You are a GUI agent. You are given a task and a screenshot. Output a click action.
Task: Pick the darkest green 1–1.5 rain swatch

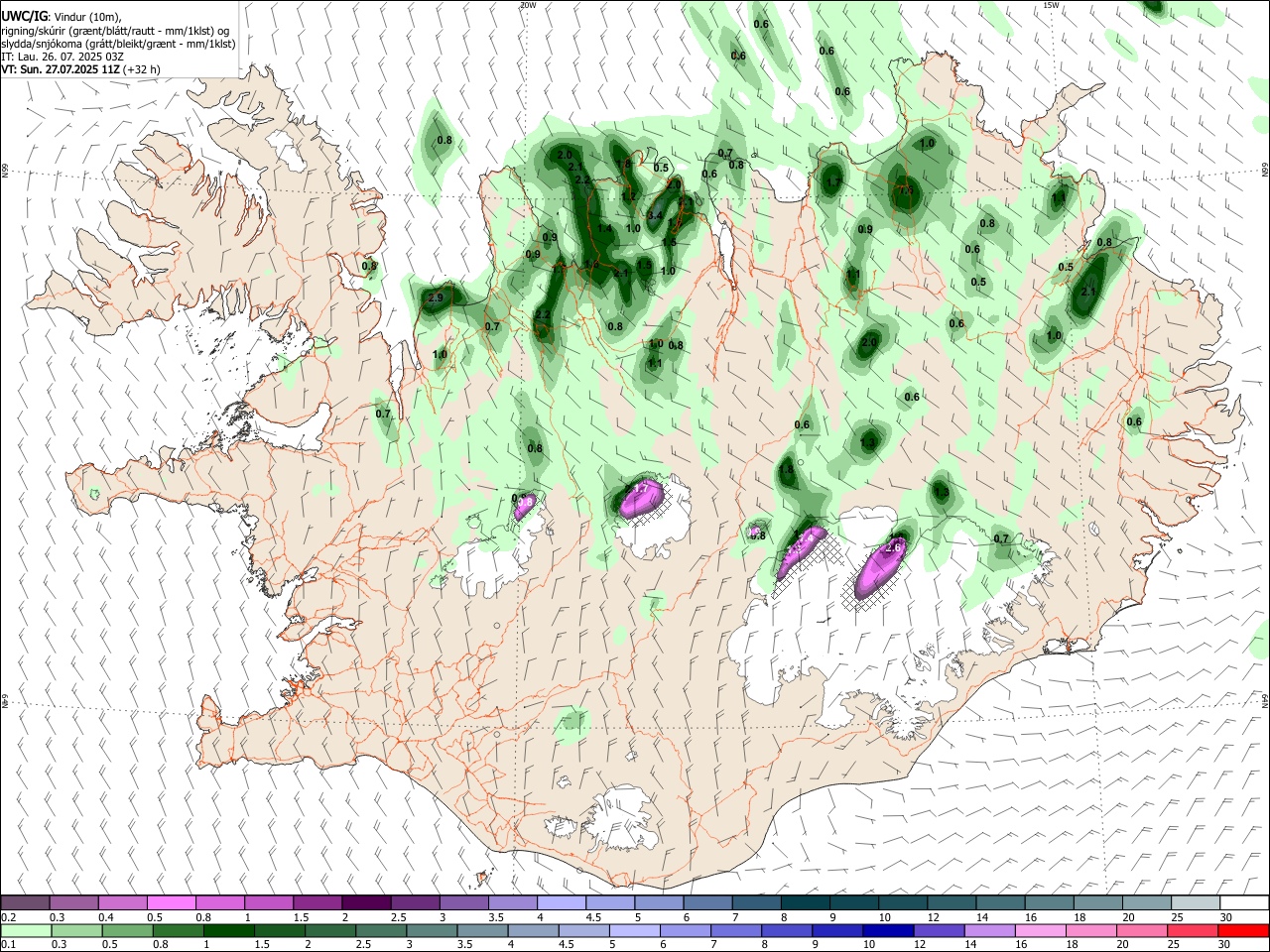pos(229,931)
